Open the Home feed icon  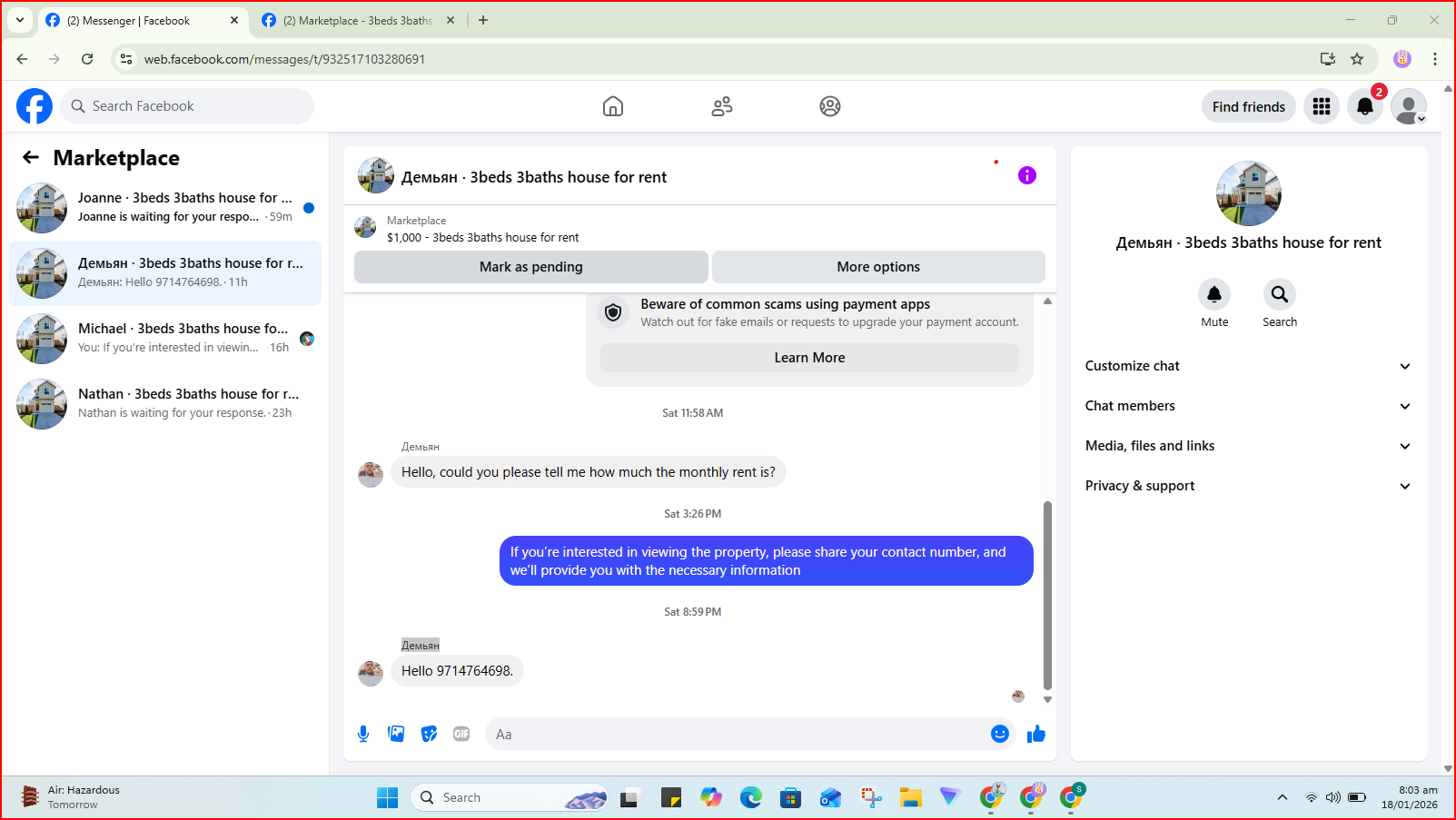click(x=613, y=106)
